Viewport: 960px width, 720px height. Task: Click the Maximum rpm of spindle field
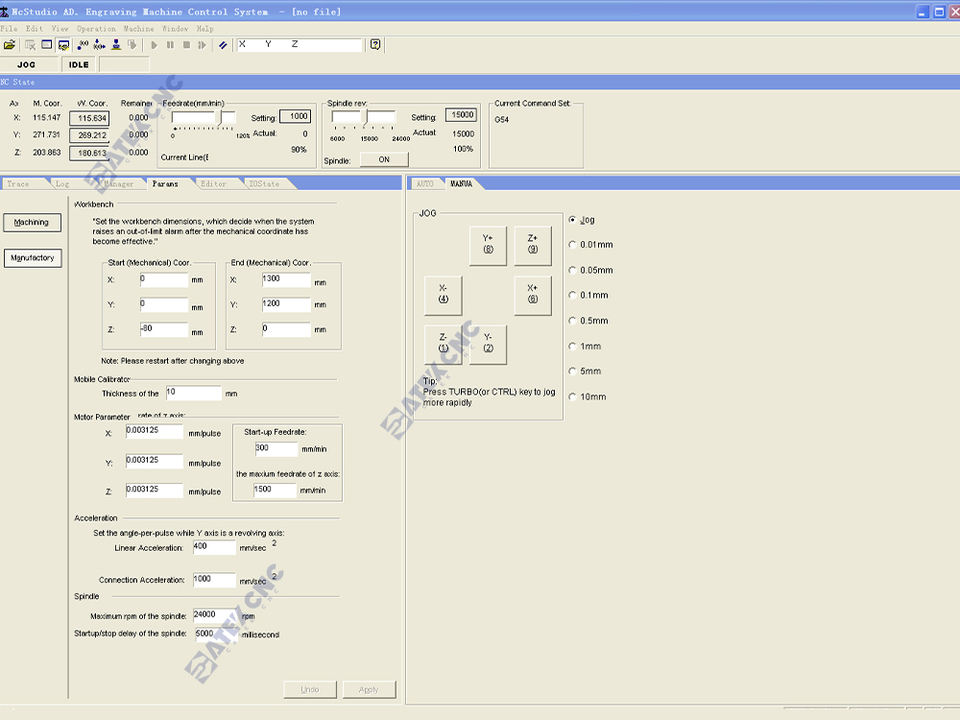coord(214,615)
